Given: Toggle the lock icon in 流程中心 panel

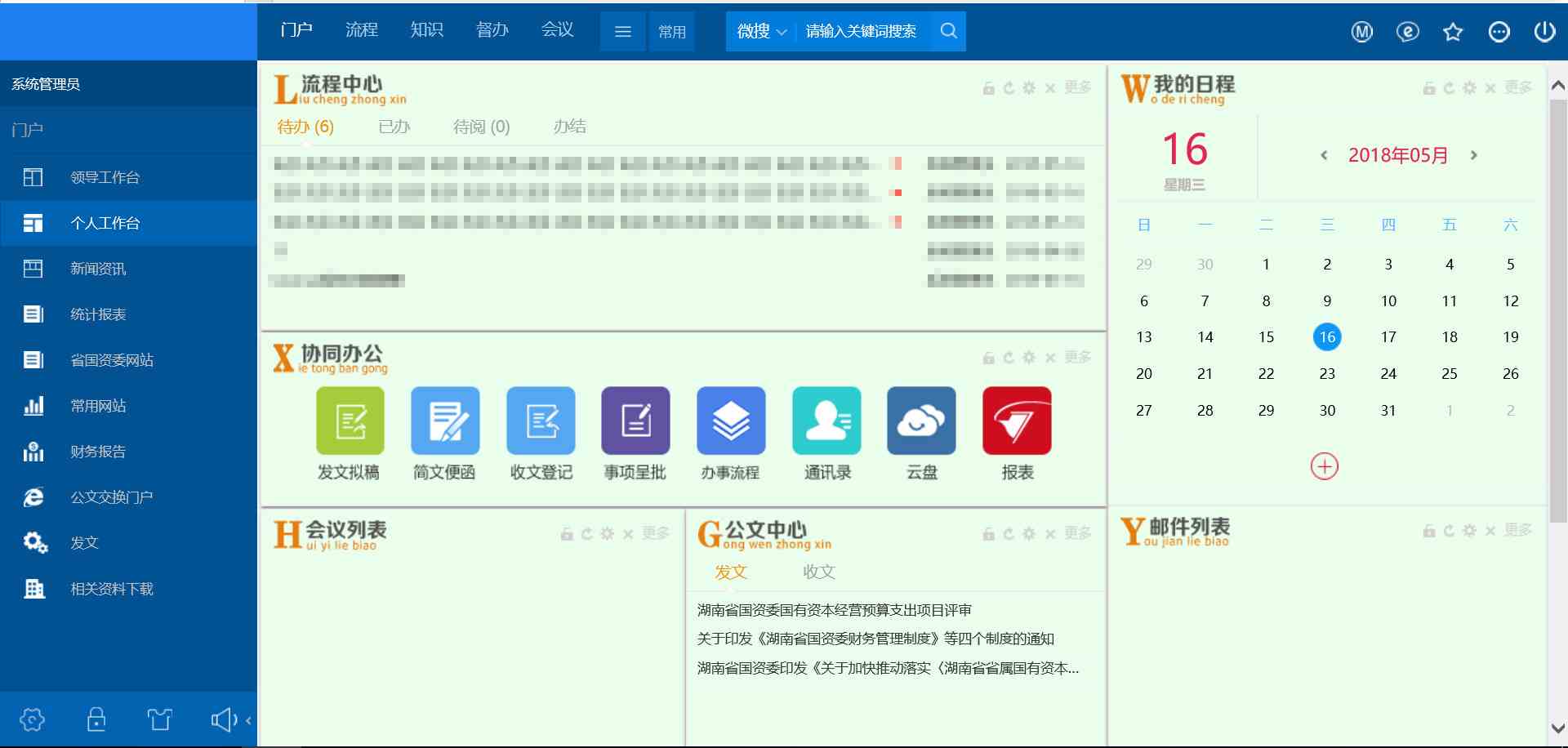Looking at the screenshot, I should (x=988, y=88).
